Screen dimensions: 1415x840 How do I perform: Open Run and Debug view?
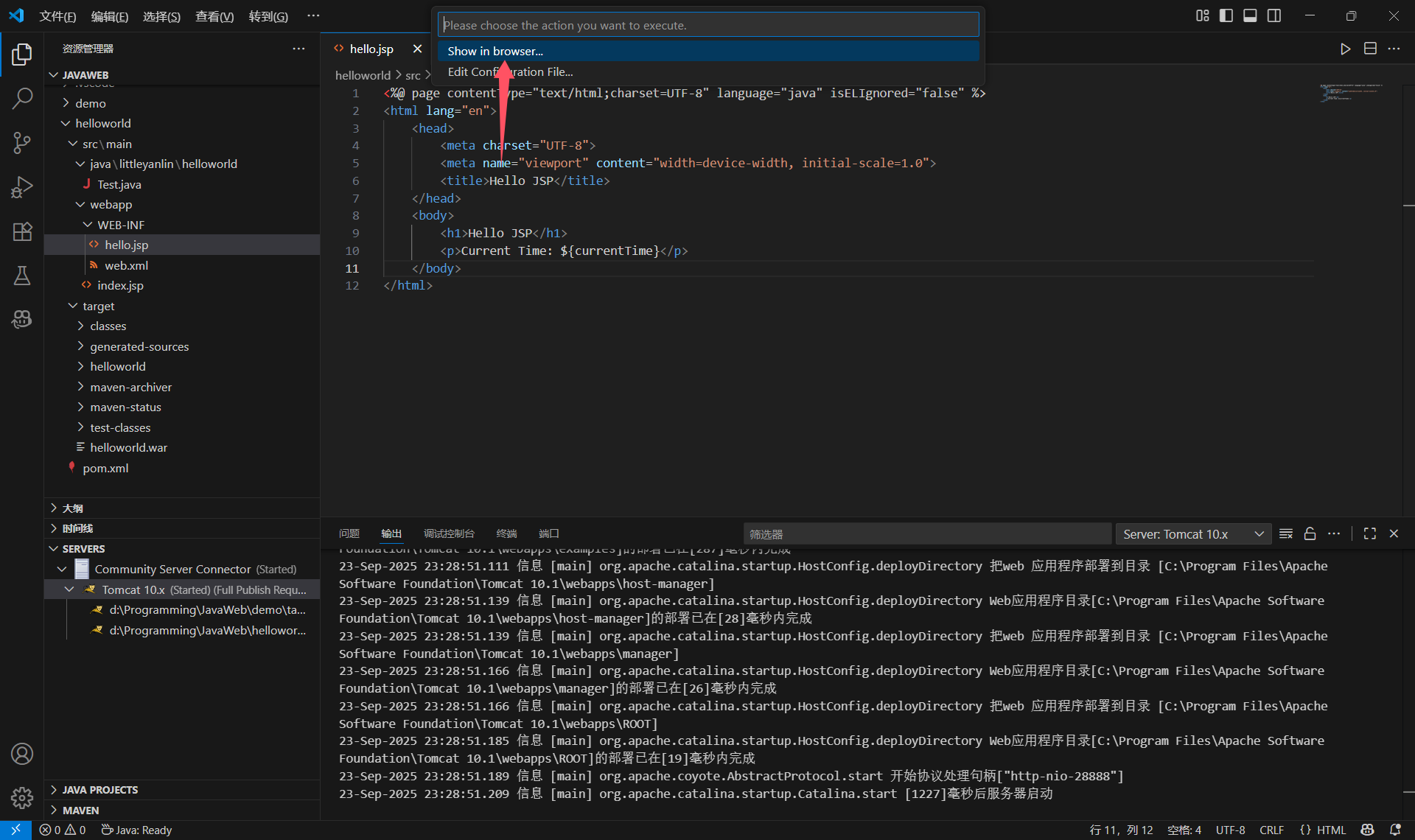22,187
